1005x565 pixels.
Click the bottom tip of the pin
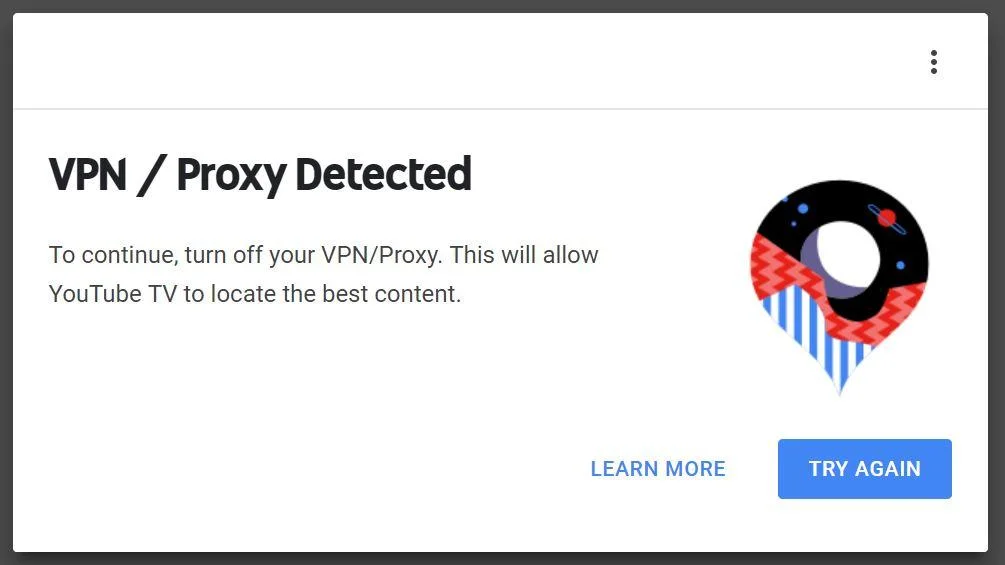coord(840,388)
